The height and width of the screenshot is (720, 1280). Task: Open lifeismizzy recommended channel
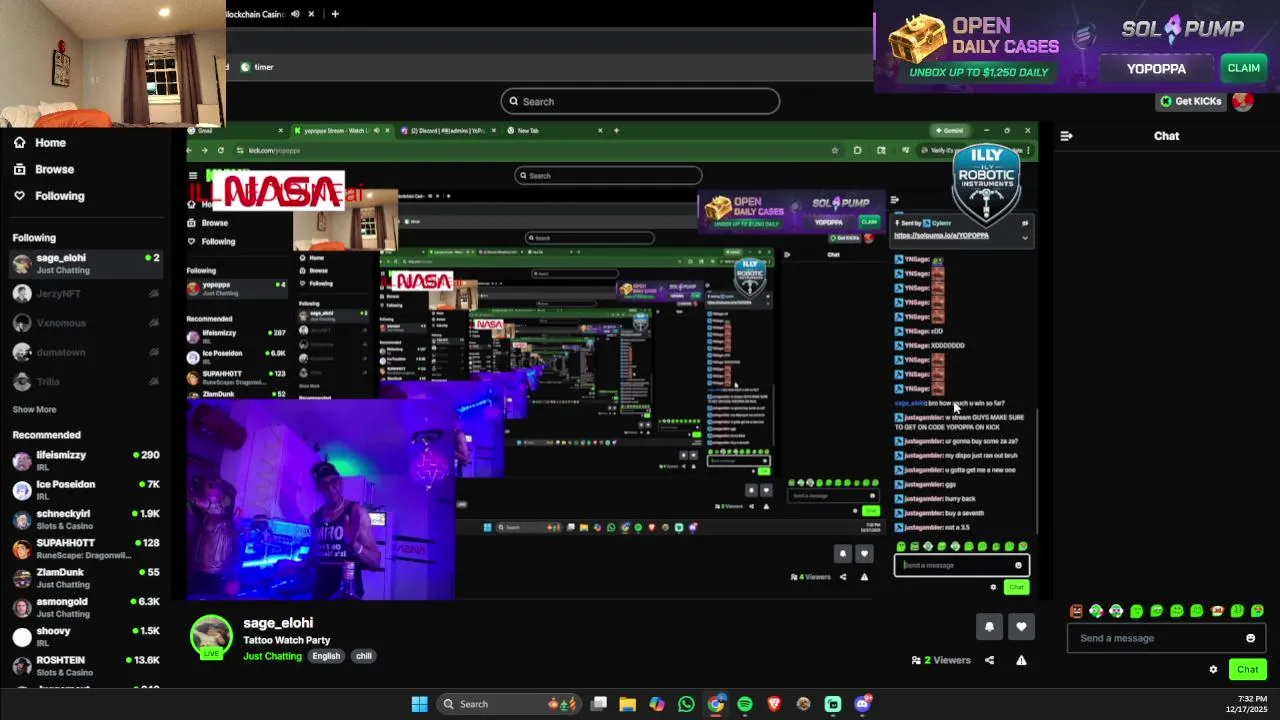point(85,461)
